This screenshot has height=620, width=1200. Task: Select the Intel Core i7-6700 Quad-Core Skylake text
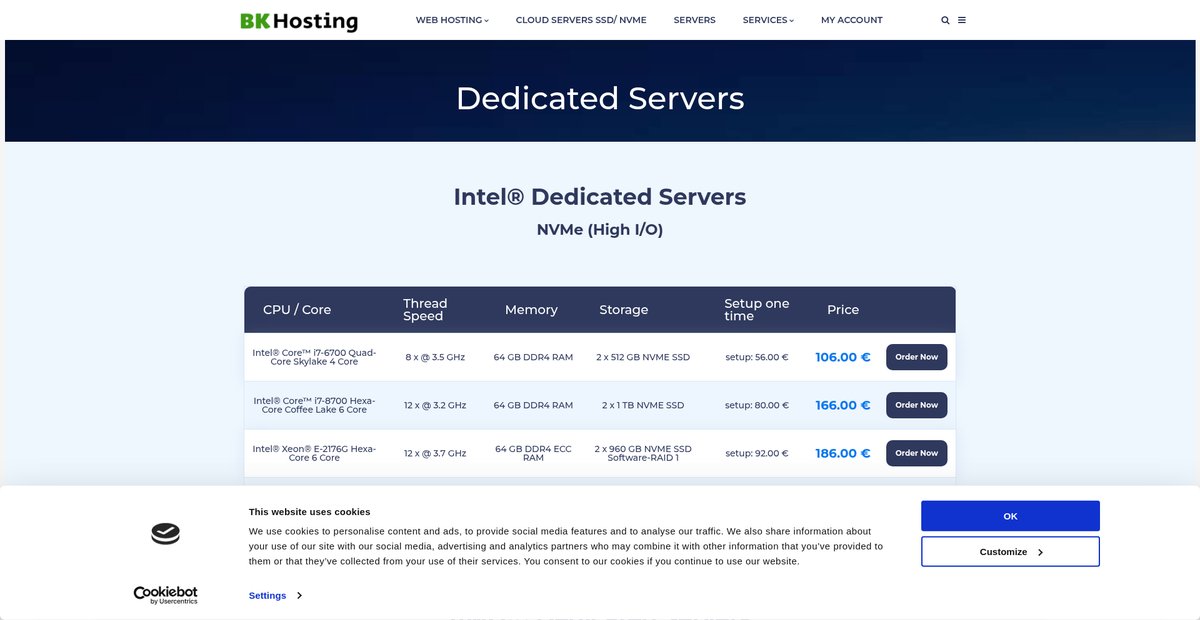coord(314,357)
